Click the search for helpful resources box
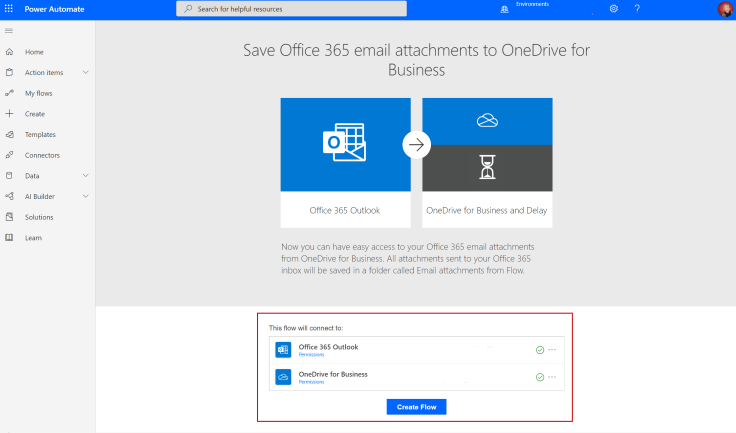 coord(292,9)
